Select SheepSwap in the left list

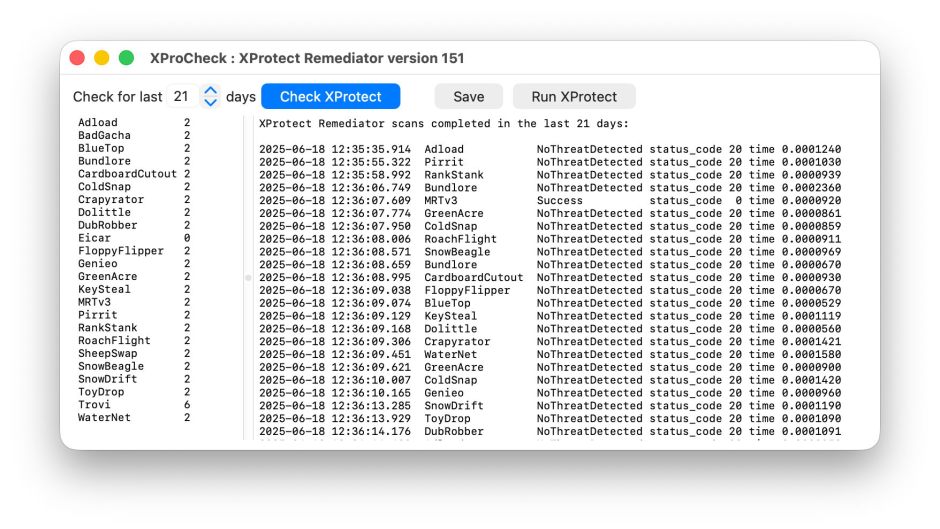click(108, 354)
